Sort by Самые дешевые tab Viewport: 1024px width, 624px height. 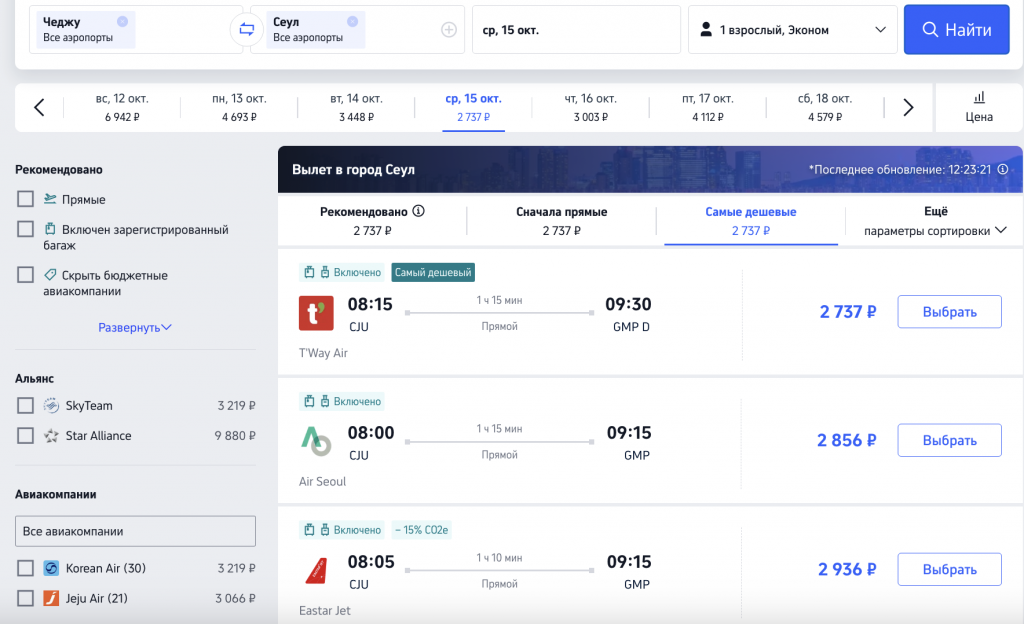pos(751,221)
